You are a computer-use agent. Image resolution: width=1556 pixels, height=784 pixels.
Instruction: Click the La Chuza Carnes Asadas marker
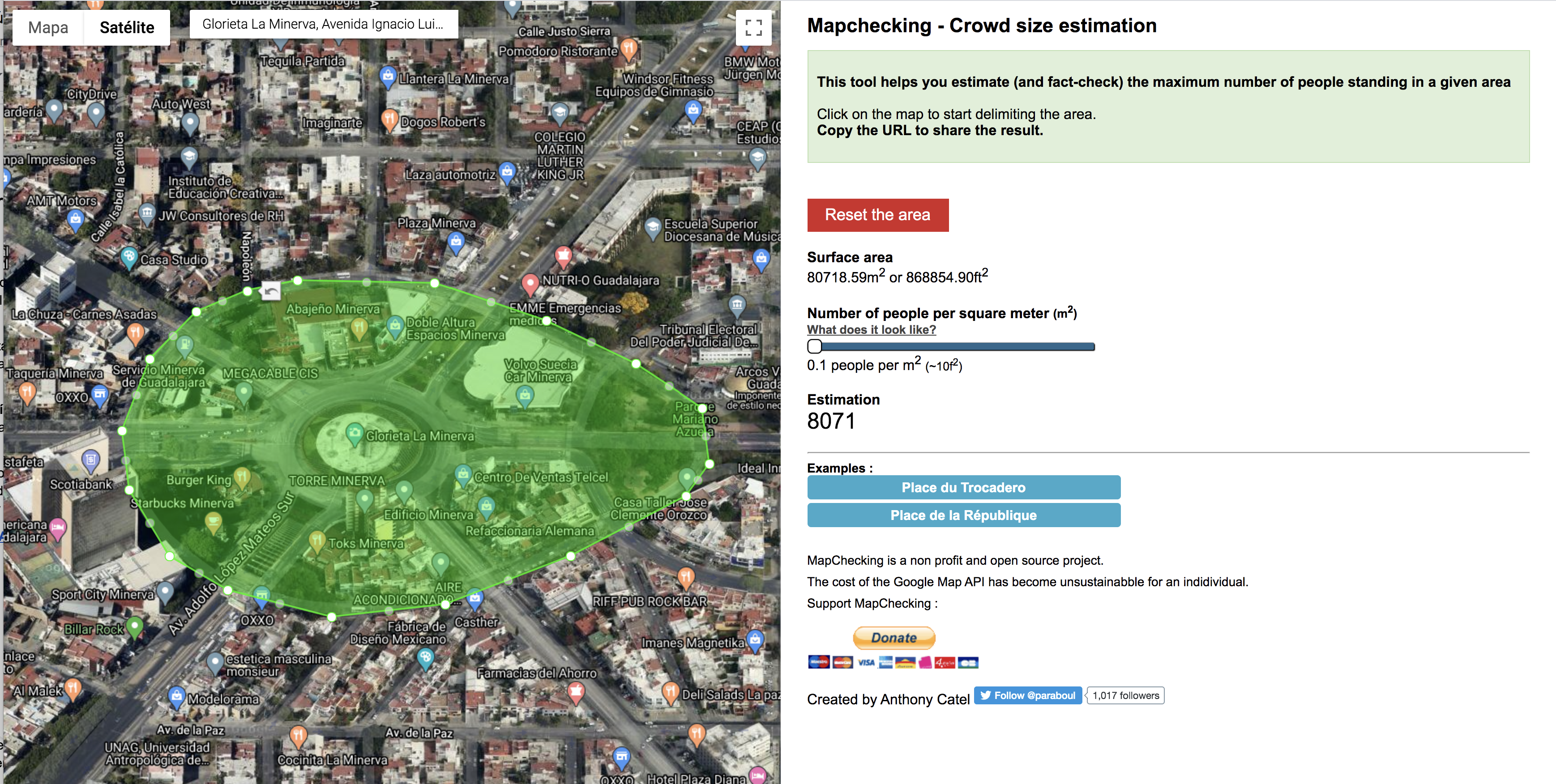(135, 333)
